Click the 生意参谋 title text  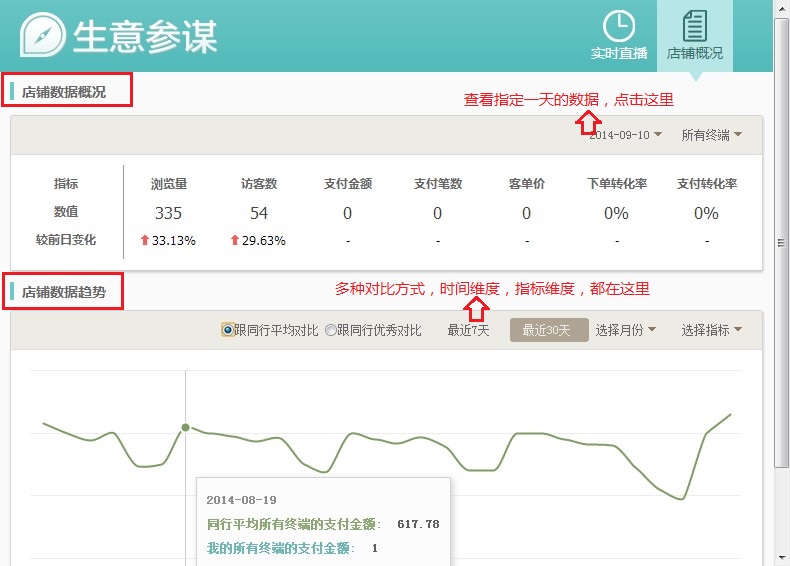click(145, 36)
